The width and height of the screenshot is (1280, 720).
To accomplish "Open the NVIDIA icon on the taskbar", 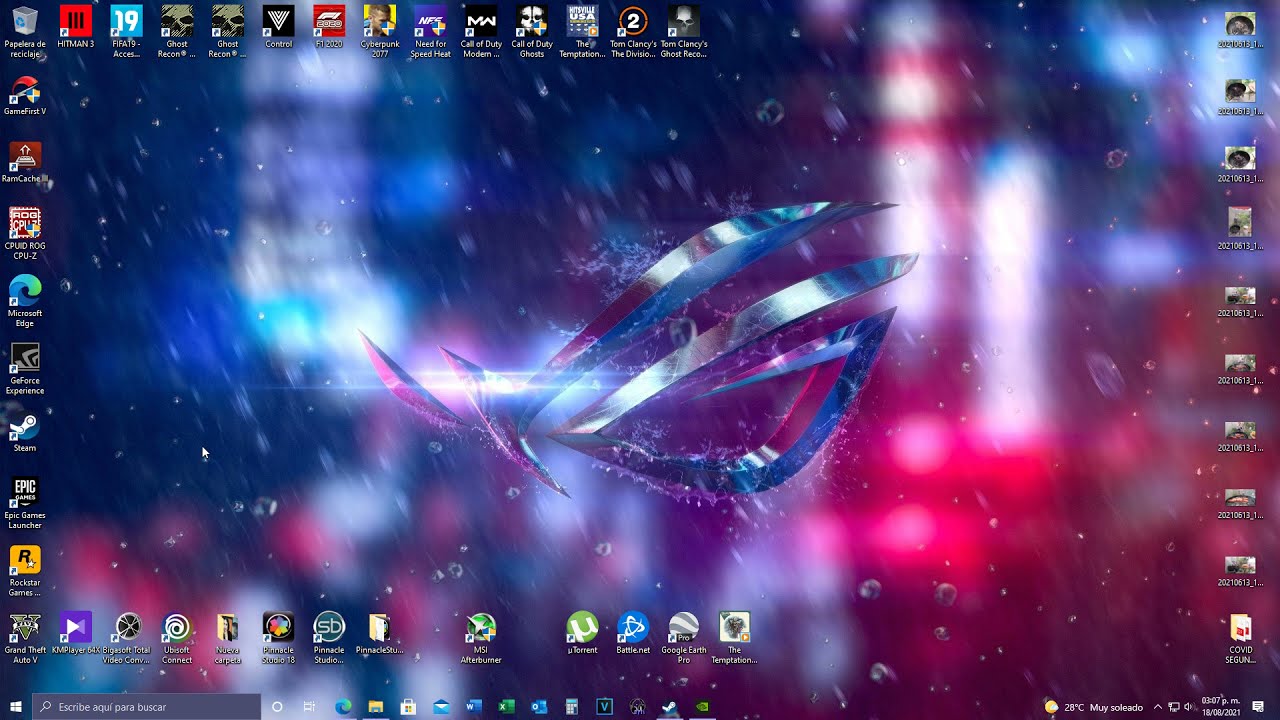I will (x=703, y=707).
